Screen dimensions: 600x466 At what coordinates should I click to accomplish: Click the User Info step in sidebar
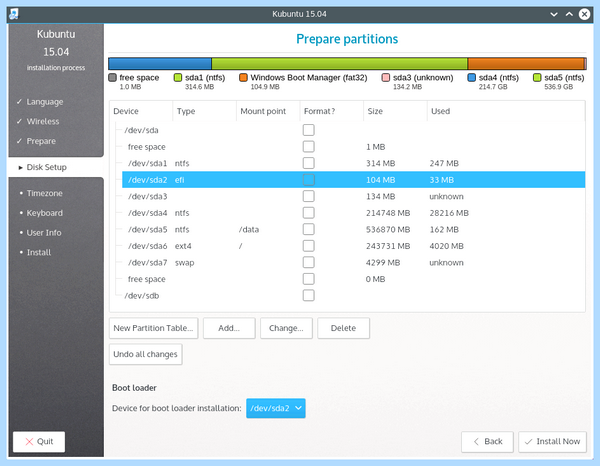coord(44,233)
